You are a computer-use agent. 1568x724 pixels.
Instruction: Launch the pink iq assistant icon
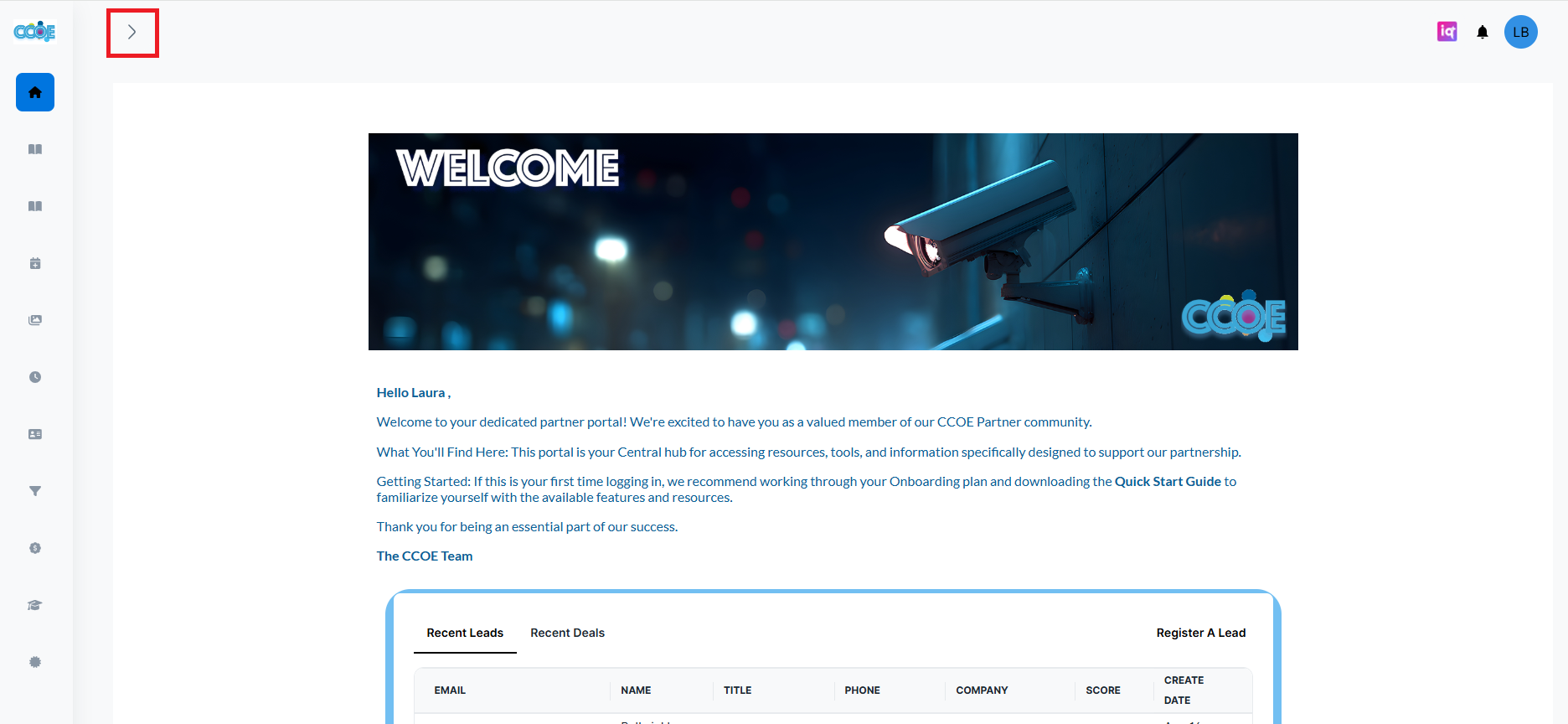coord(1447,32)
